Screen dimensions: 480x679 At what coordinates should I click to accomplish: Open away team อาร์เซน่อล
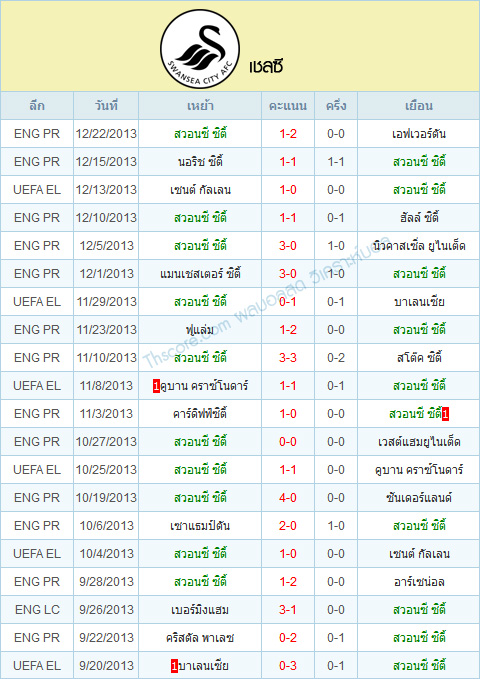(419, 582)
